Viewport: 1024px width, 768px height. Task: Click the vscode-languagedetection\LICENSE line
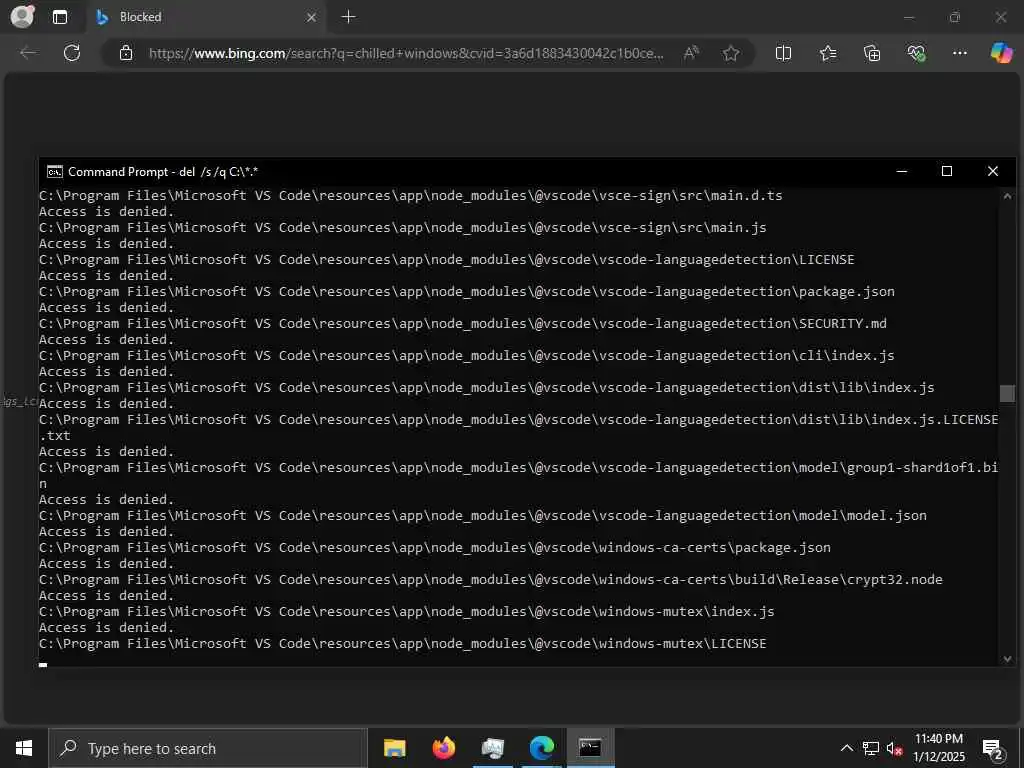point(447,259)
